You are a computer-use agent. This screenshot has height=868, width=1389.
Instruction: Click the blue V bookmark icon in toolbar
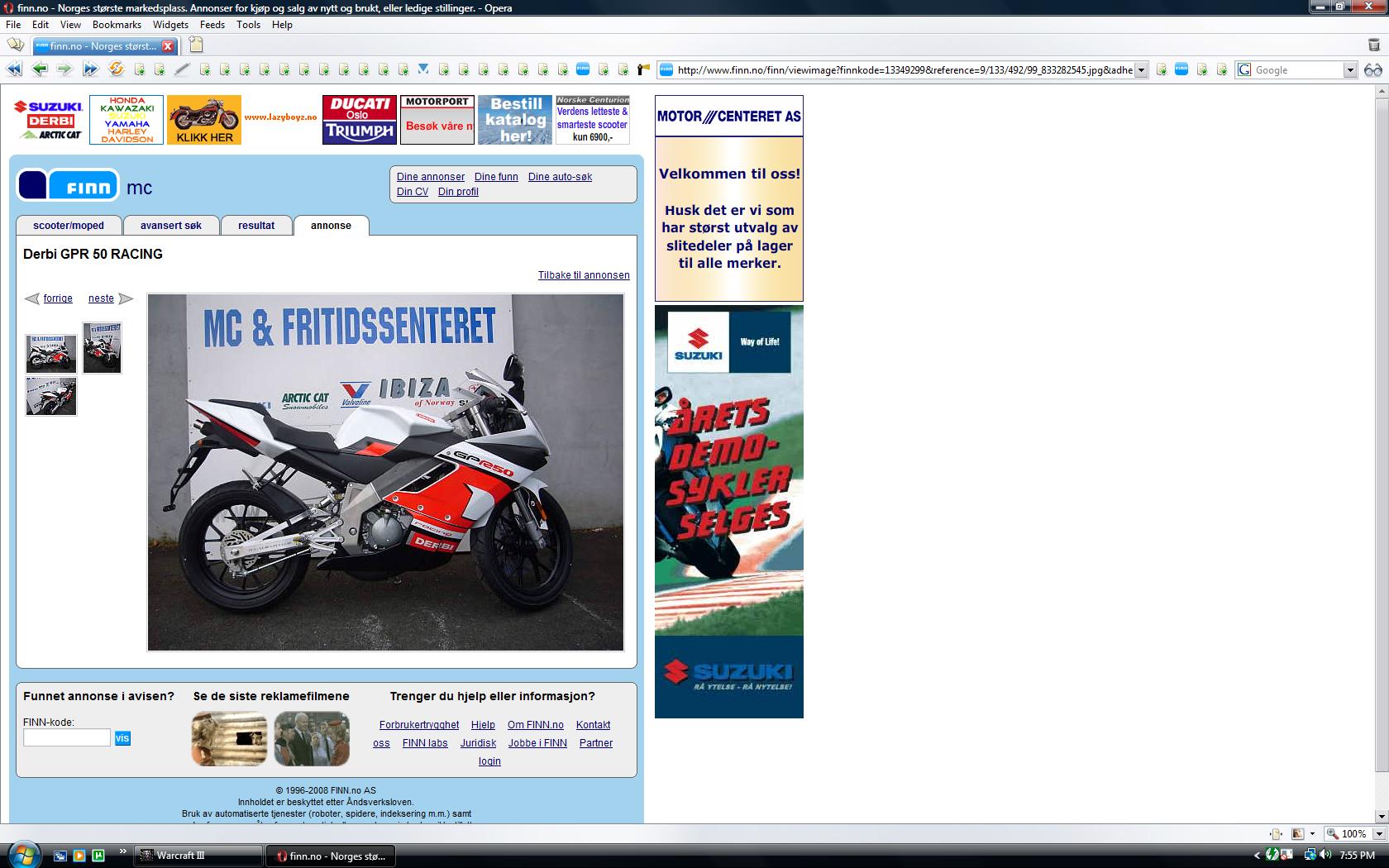pos(423,69)
